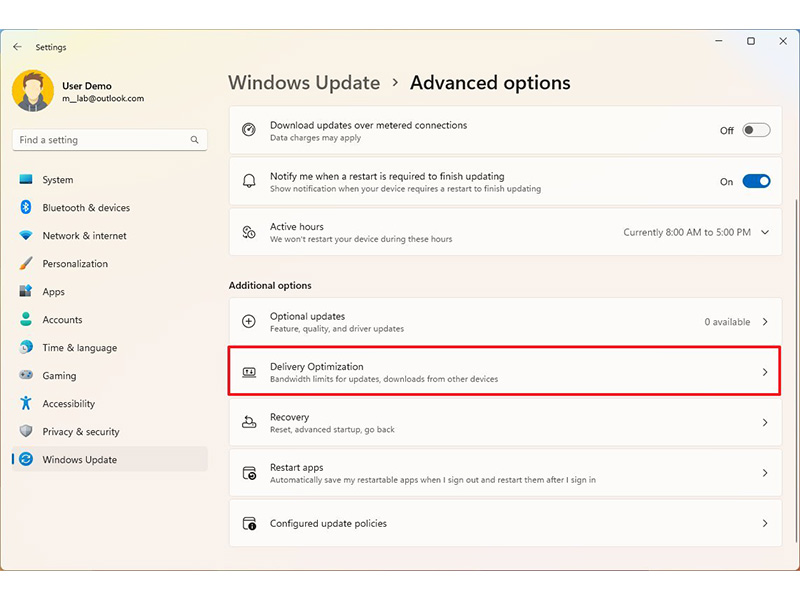Open Delivery Optimization chevron
The image size is (800, 600).
tap(765, 372)
